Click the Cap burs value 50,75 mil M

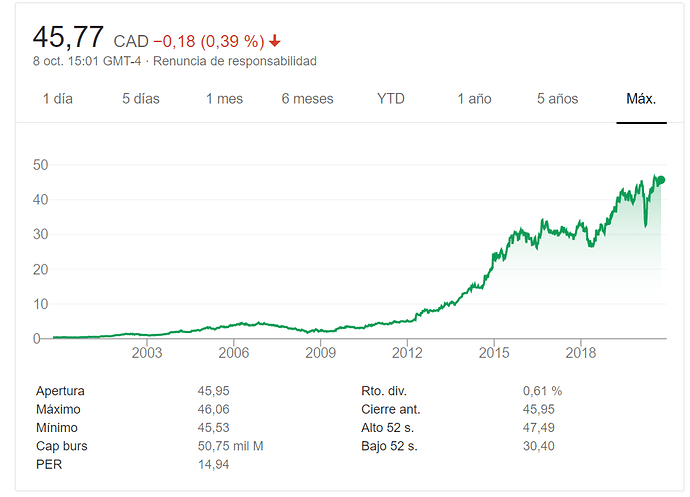[231, 445]
